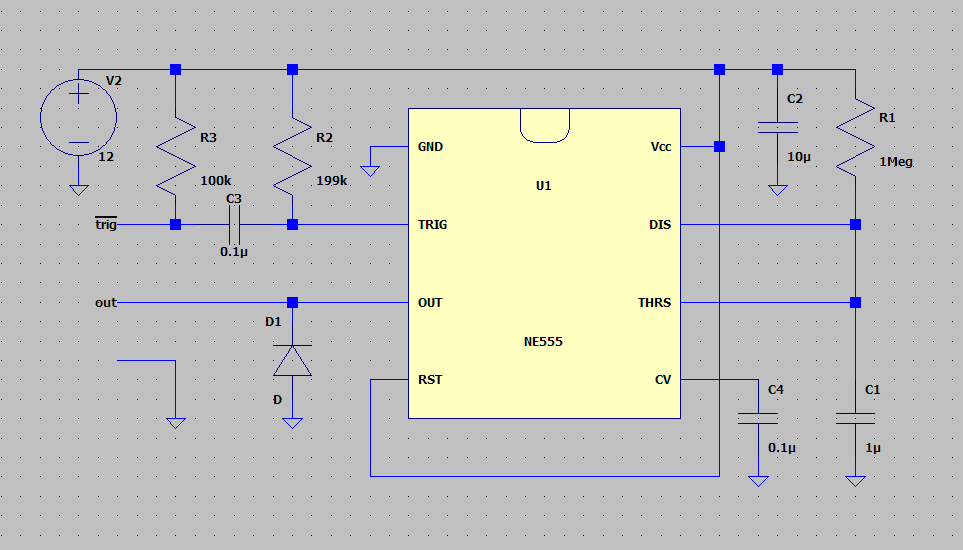Select the NE555 chip body
The height and width of the screenshot is (550, 963).
(x=544, y=264)
